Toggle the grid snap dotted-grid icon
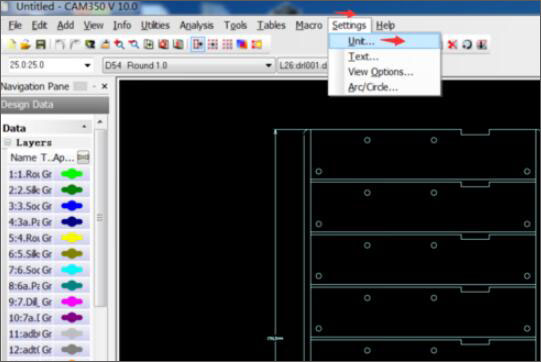541x362 pixels. coord(227,44)
